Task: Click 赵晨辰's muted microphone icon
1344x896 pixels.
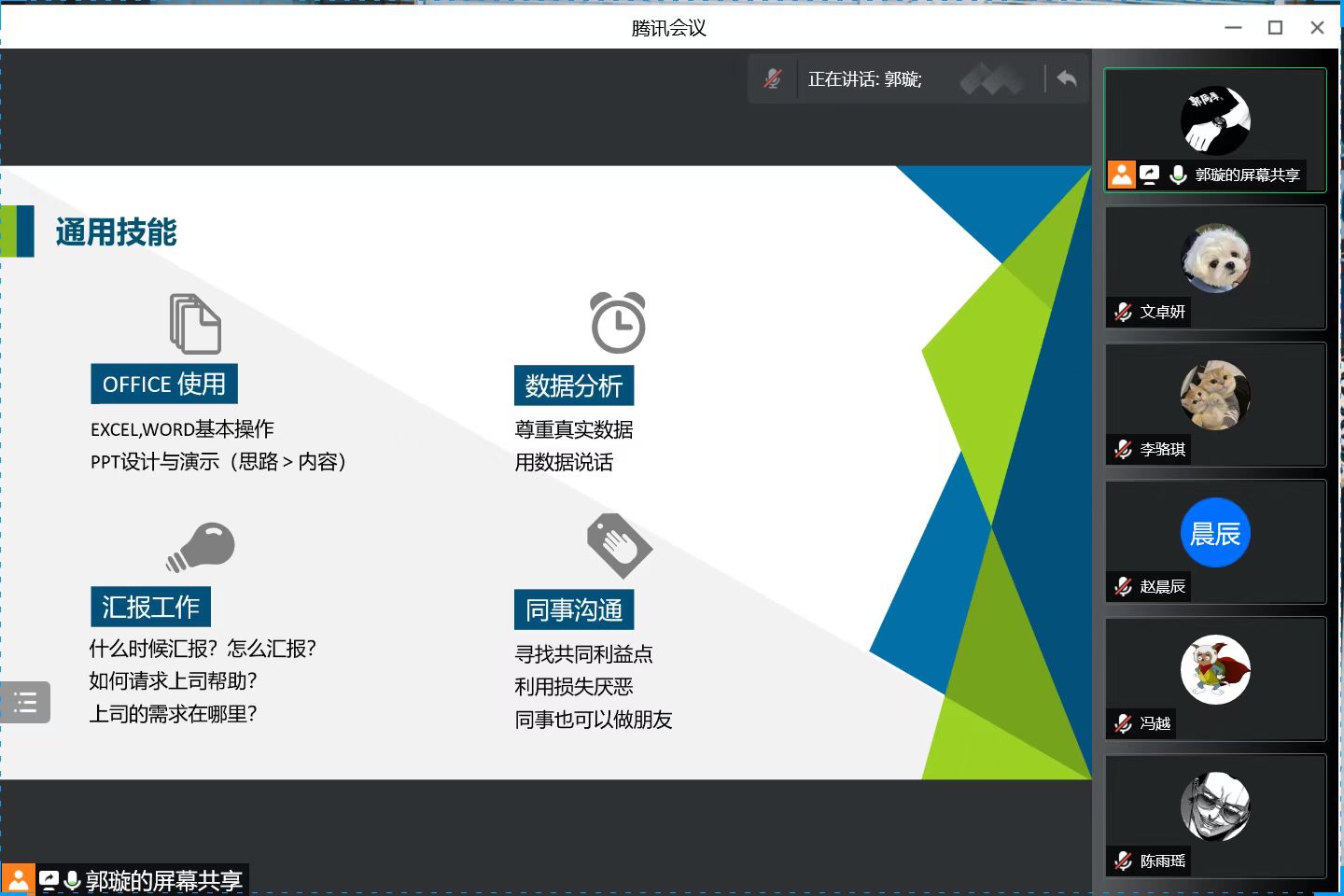Action: [1123, 586]
